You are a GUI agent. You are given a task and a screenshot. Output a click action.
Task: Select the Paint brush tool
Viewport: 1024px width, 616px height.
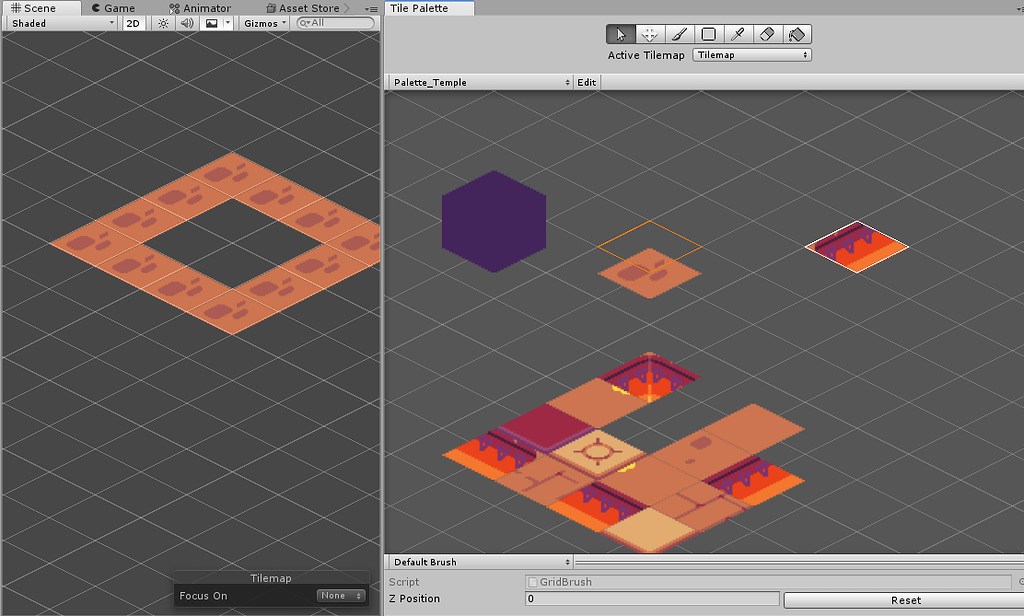pyautogui.click(x=678, y=33)
